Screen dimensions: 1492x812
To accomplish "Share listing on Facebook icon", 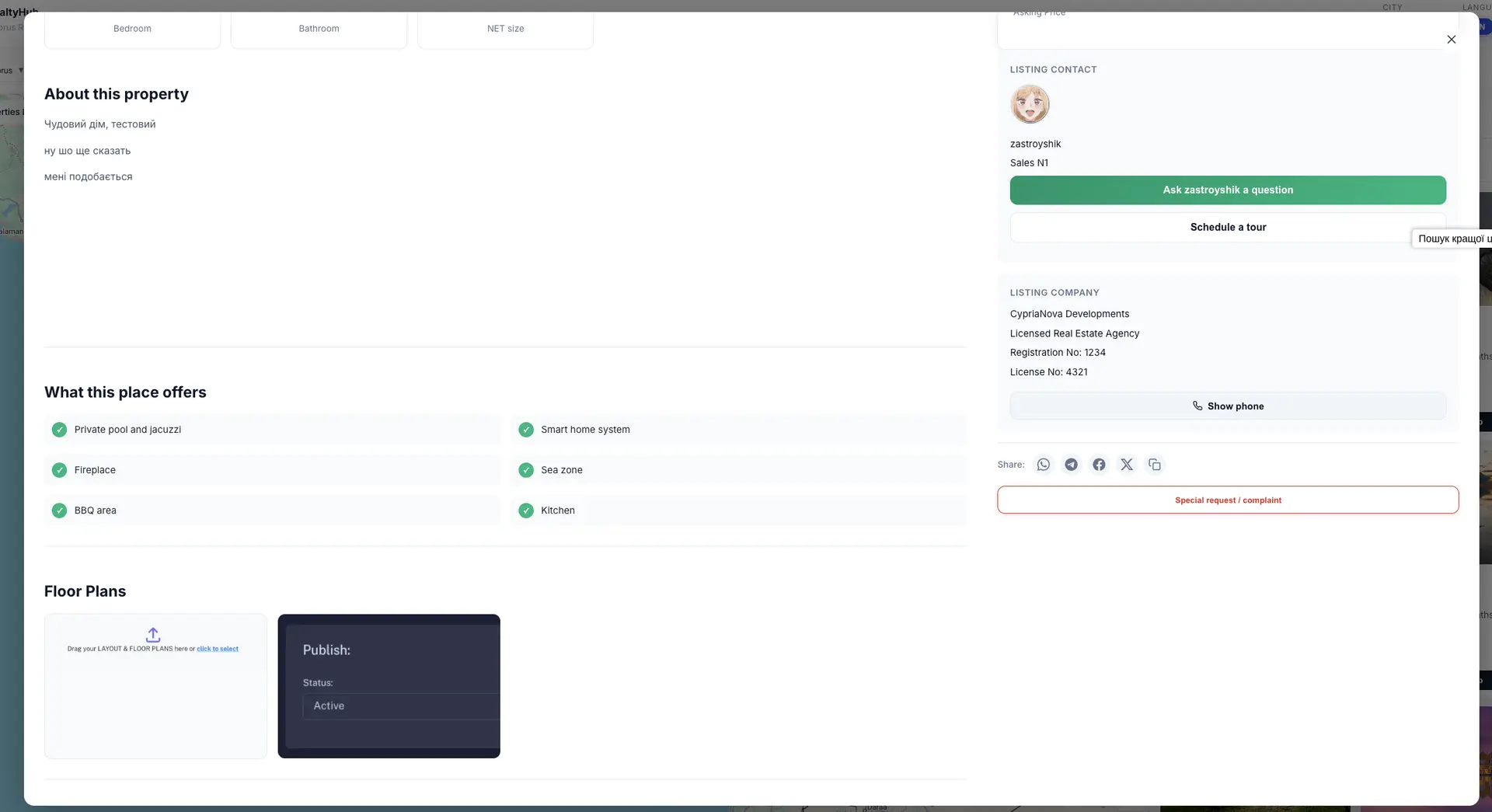I will pos(1099,465).
